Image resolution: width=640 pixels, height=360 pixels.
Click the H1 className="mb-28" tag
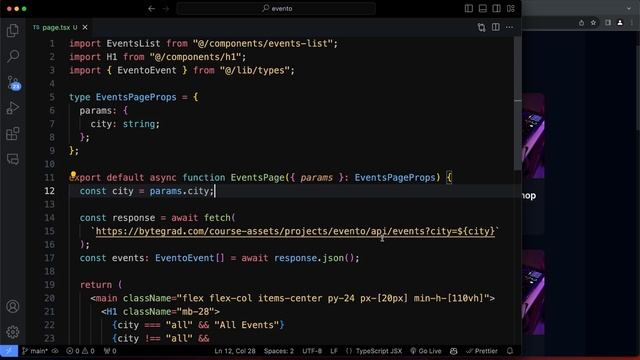point(160,311)
